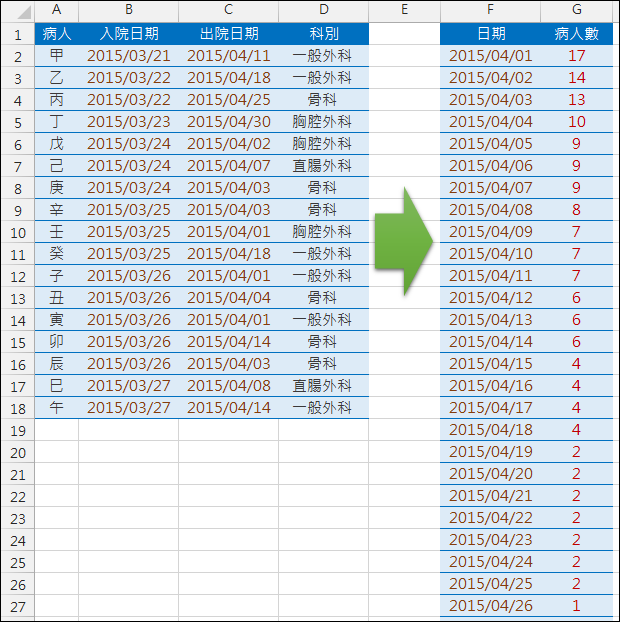Screen dimensions: 620x622
Task: Select row 19 header
Action: (x=17, y=430)
